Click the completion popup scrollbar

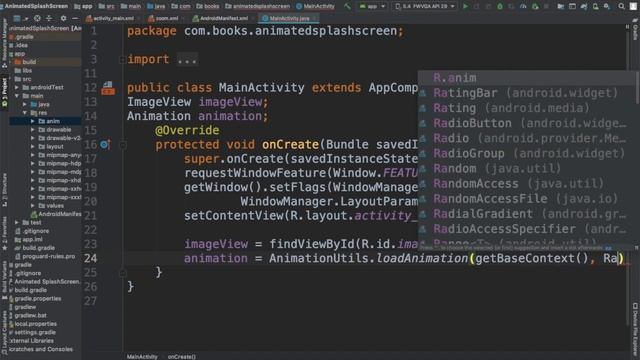click(x=637, y=88)
